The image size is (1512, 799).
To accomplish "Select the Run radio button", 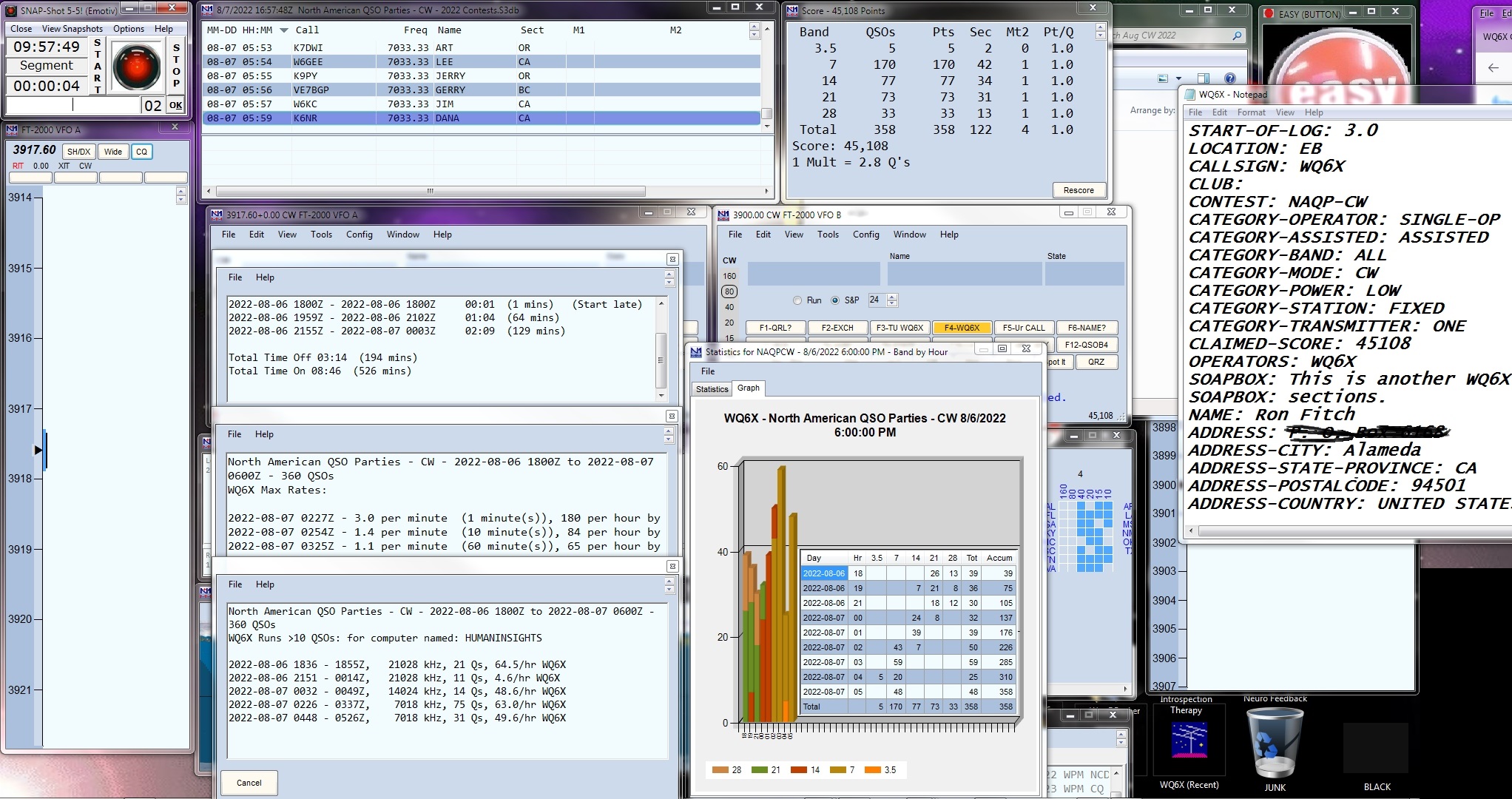I will point(797,300).
